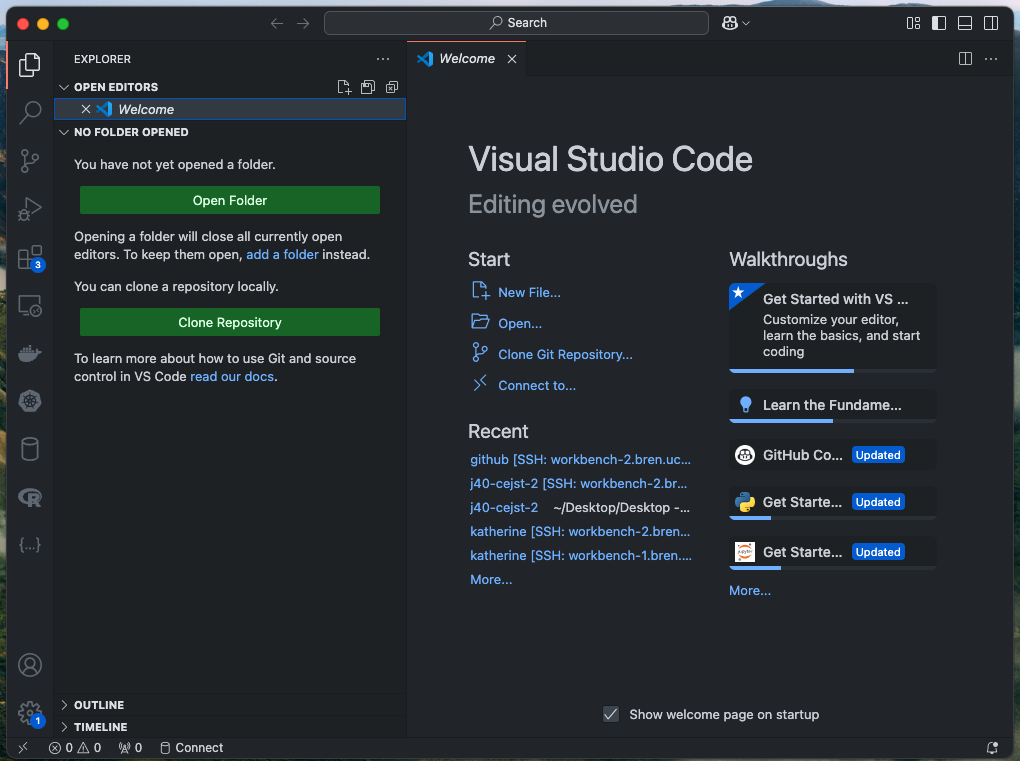This screenshot has width=1020, height=761.
Task: Go forward with the right arrow
Action: click(x=303, y=23)
